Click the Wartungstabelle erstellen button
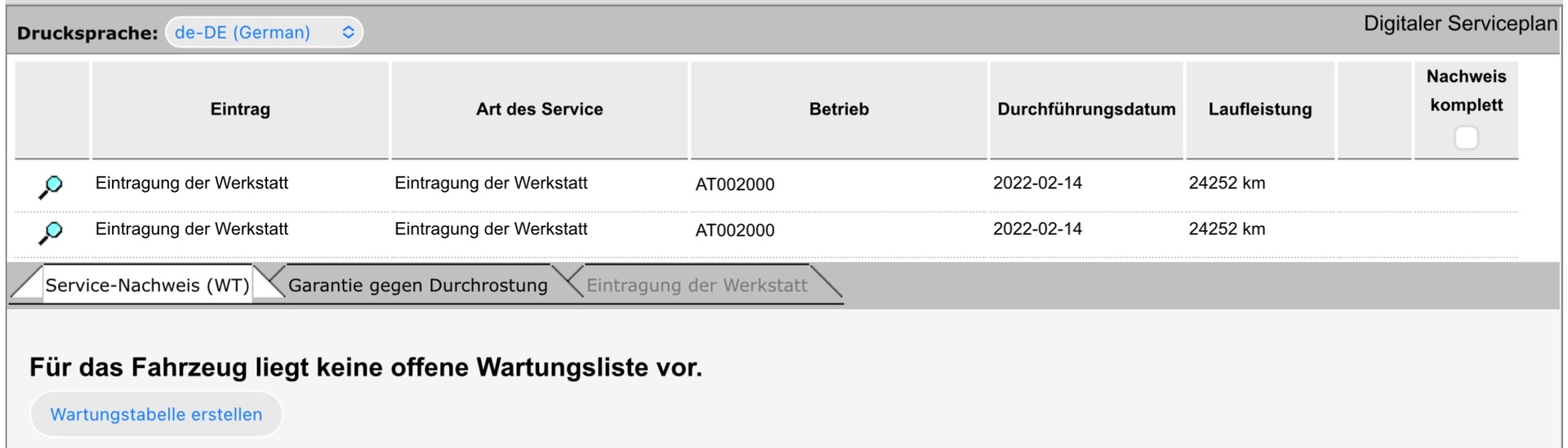This screenshot has width=1568, height=448. [x=156, y=415]
